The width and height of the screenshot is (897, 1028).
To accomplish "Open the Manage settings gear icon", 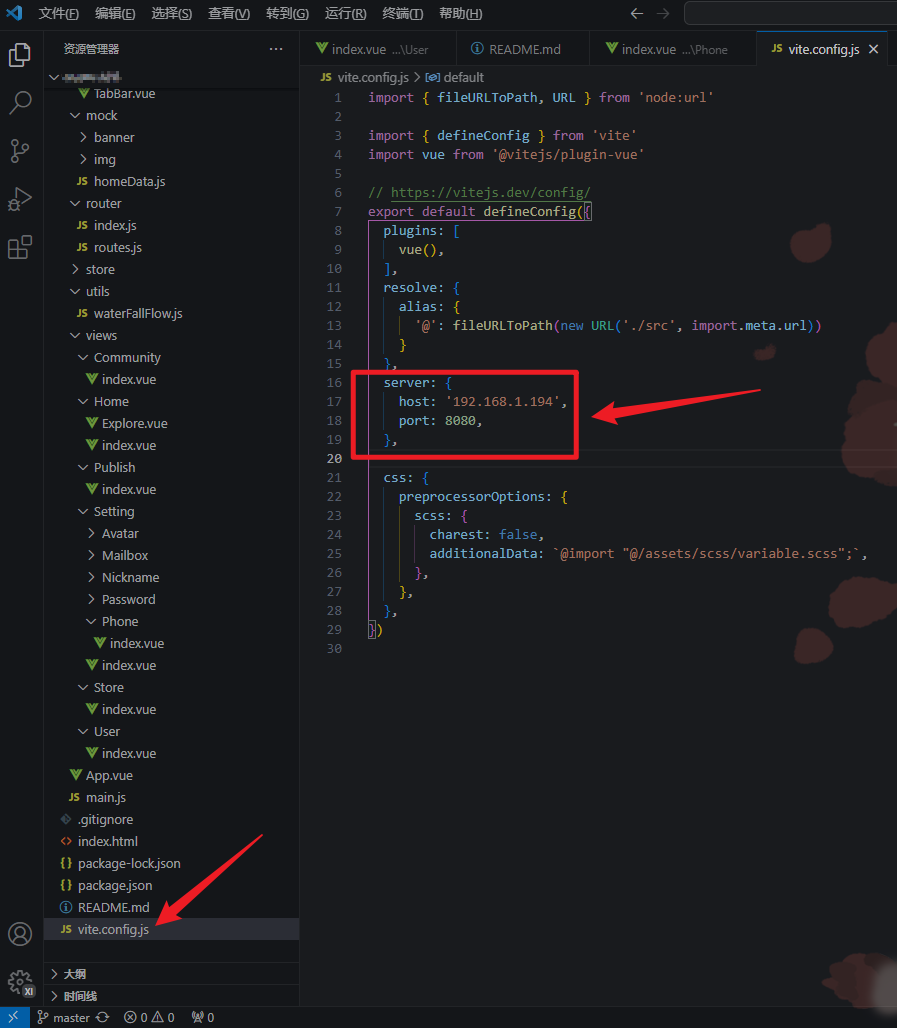I will pyautogui.click(x=20, y=982).
